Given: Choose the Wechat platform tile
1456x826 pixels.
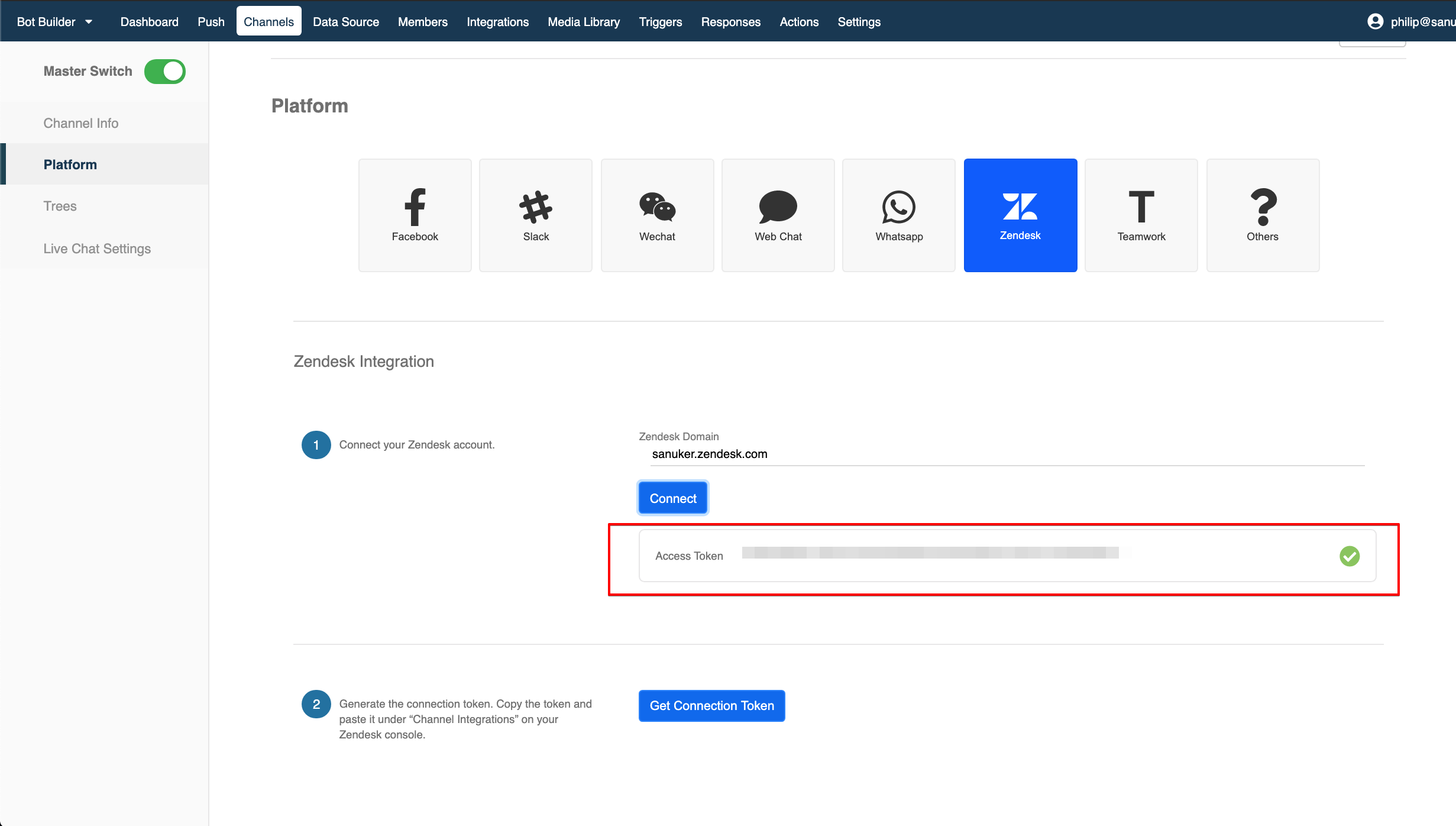Looking at the screenshot, I should (657, 215).
